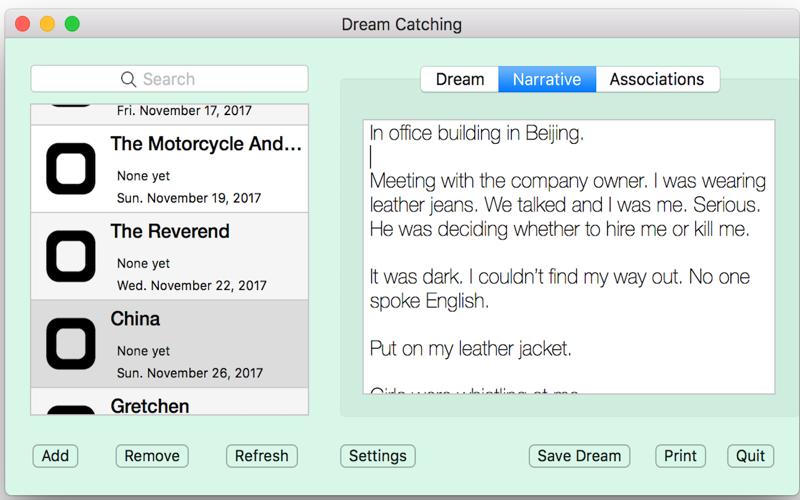Select the China dream title
Screen dimensions: 800x500
tap(135, 319)
